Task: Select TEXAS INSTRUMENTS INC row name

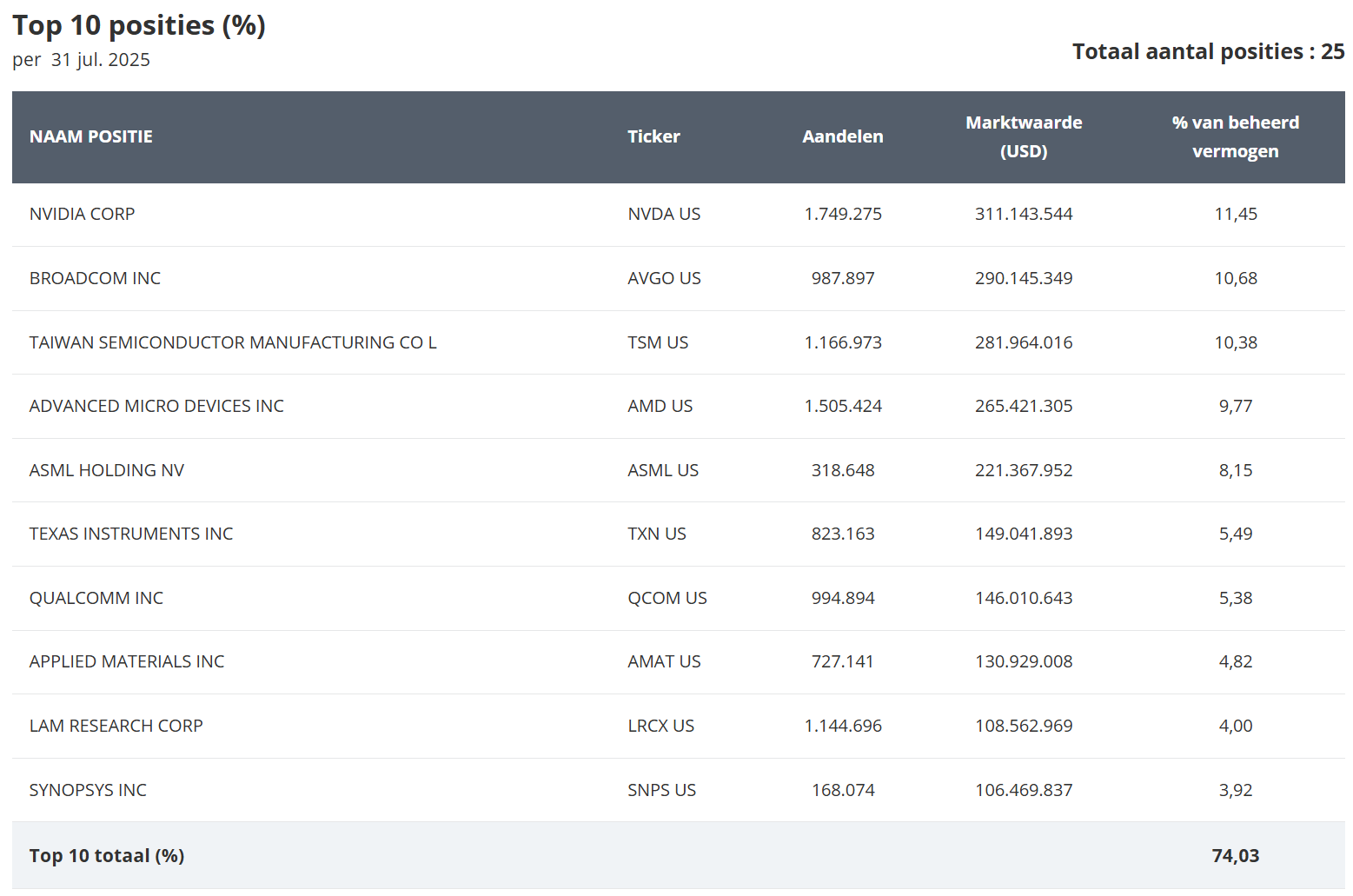Action: (131, 534)
